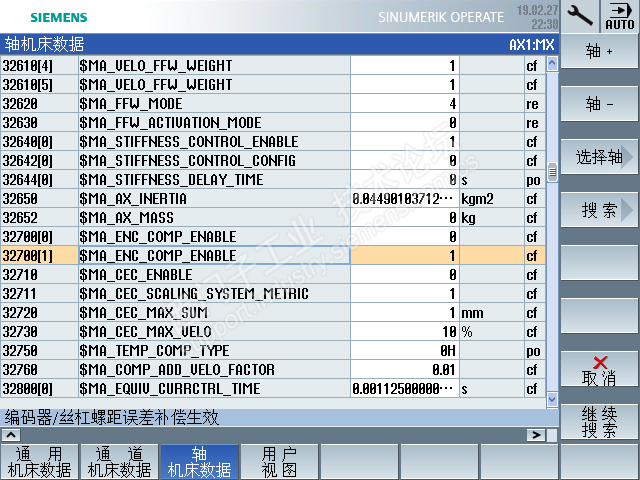Select value of 32800[0] EQUIV_CURRCTRL_TIME
Viewport: 640px width, 480px height.
[x=404, y=389]
